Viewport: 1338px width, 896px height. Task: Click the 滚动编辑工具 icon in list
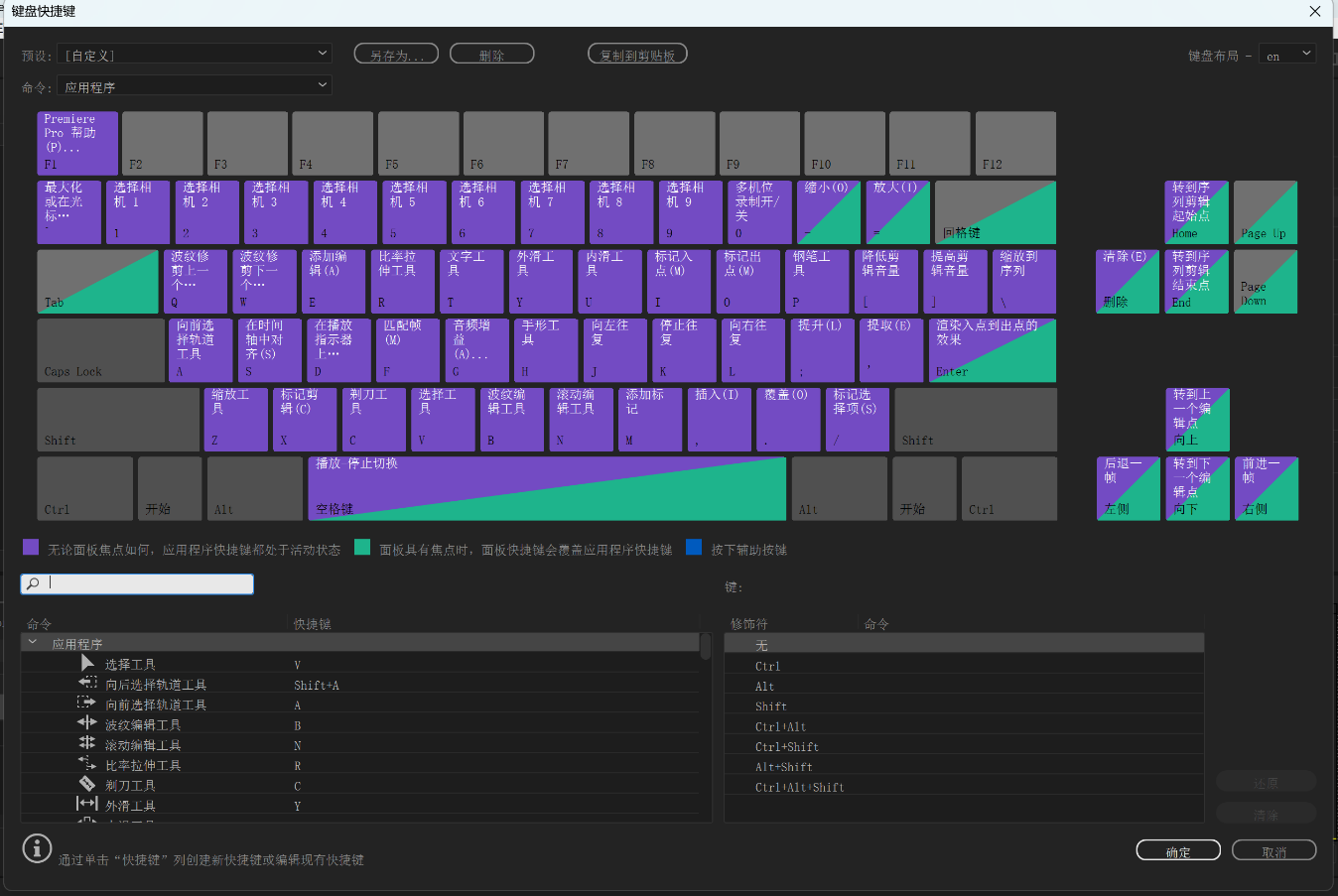click(x=87, y=743)
